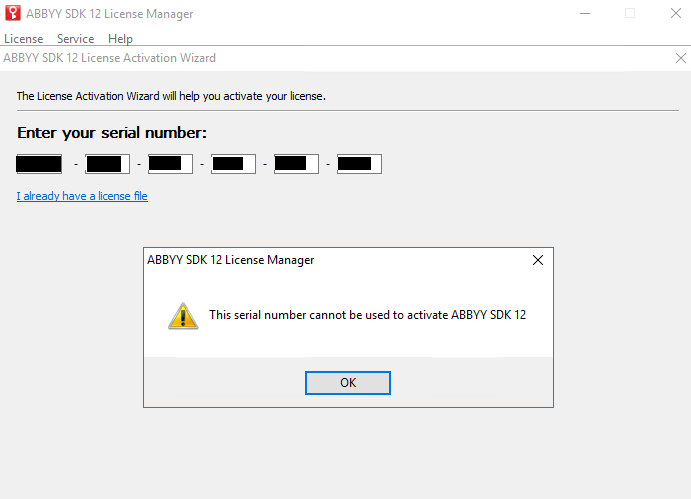
Task: Click OK in the warning dialog
Action: pos(348,383)
